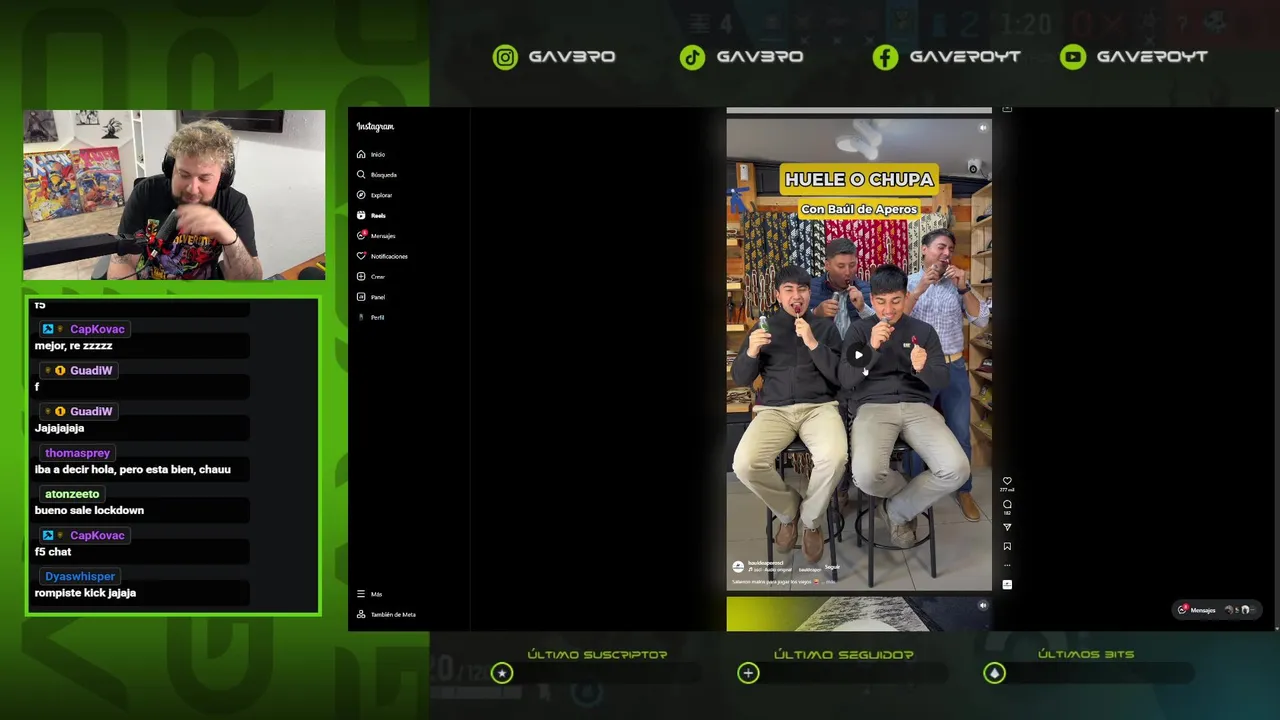This screenshot has width=1280, height=720.
Task: Click chat message 'rompiste kick jajaja'
Action: (85, 593)
